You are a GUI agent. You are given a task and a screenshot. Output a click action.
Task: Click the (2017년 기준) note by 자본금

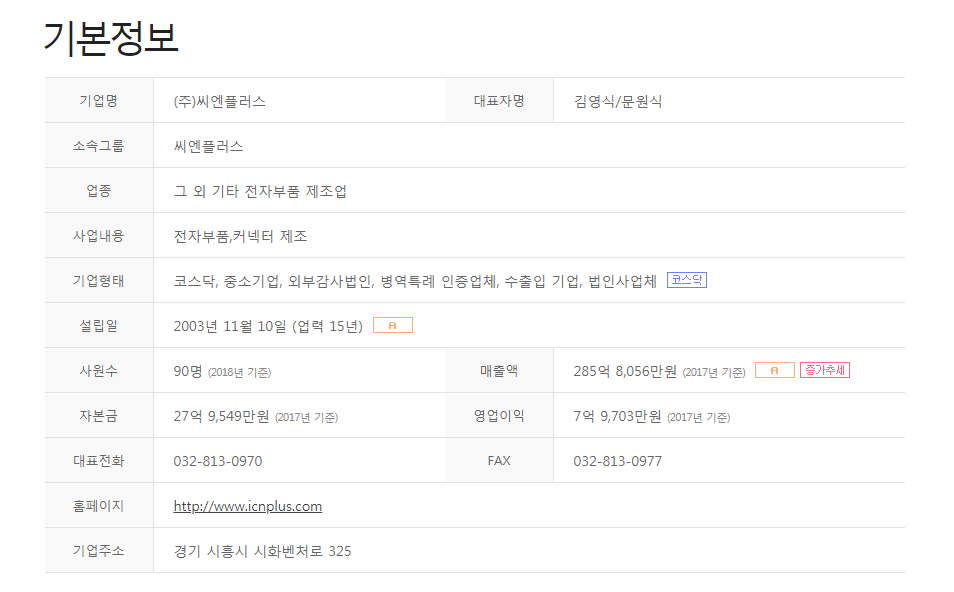click(307, 417)
